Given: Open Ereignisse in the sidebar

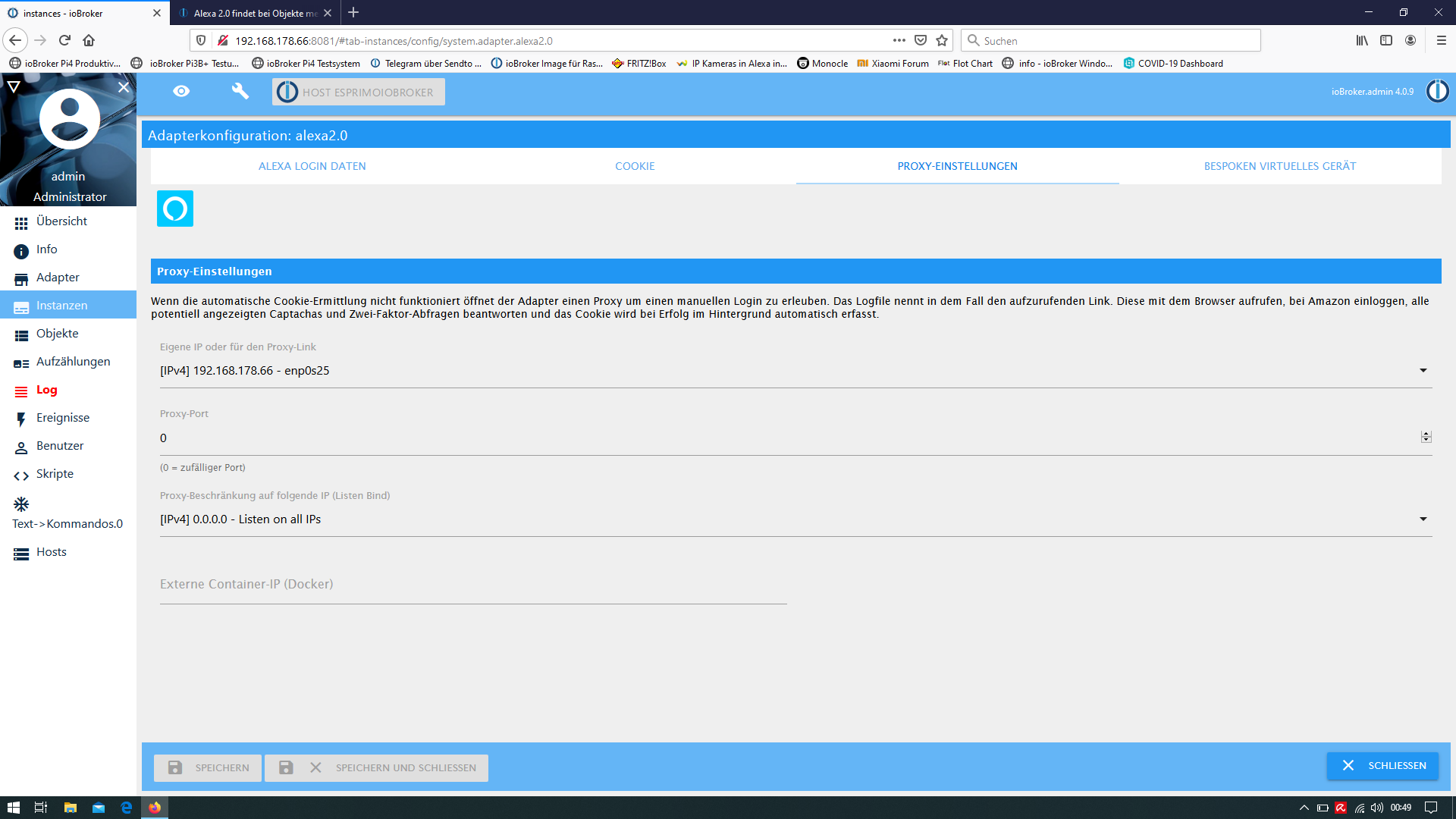Looking at the screenshot, I should coord(68,418).
